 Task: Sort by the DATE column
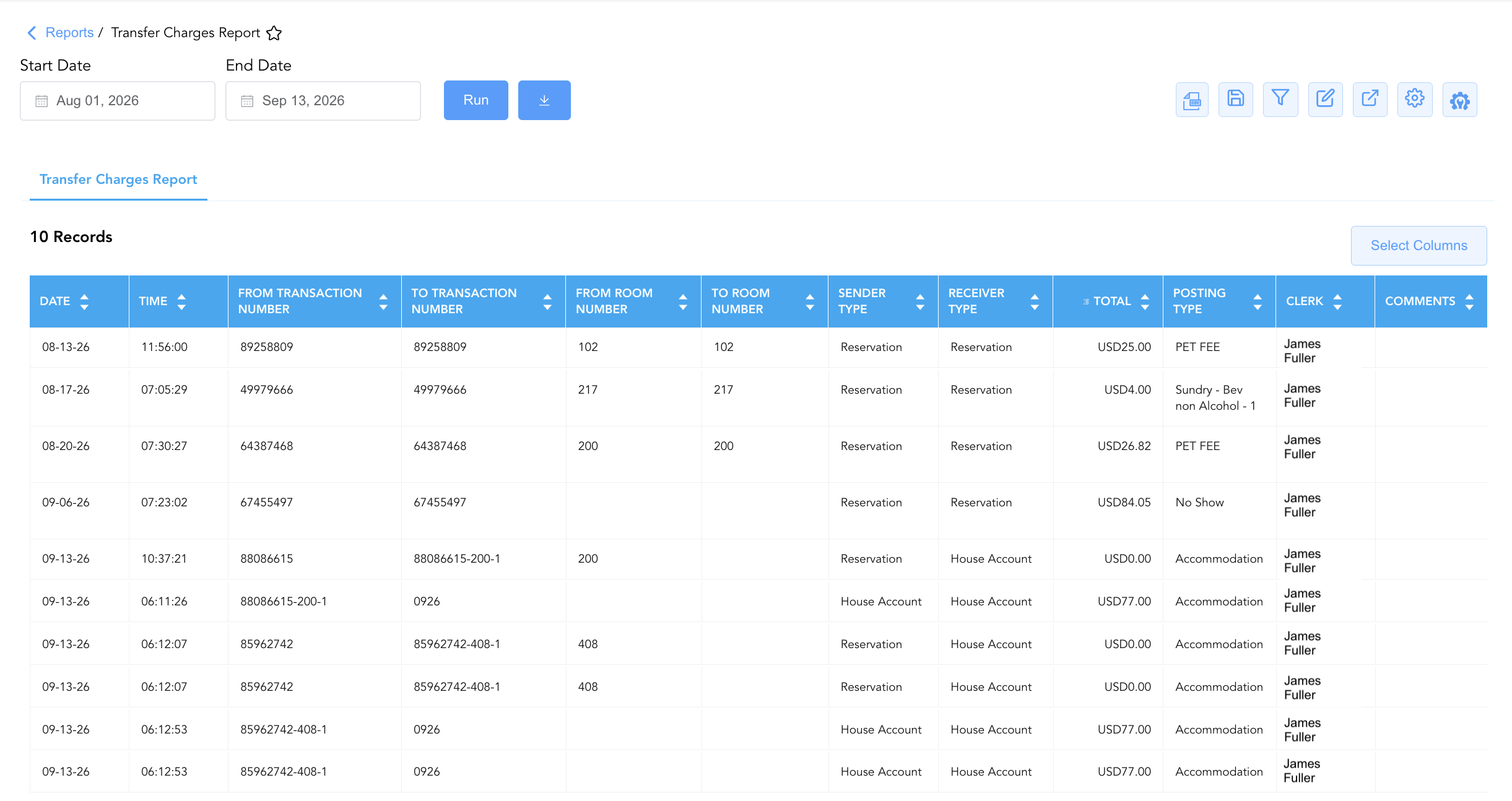click(x=84, y=301)
